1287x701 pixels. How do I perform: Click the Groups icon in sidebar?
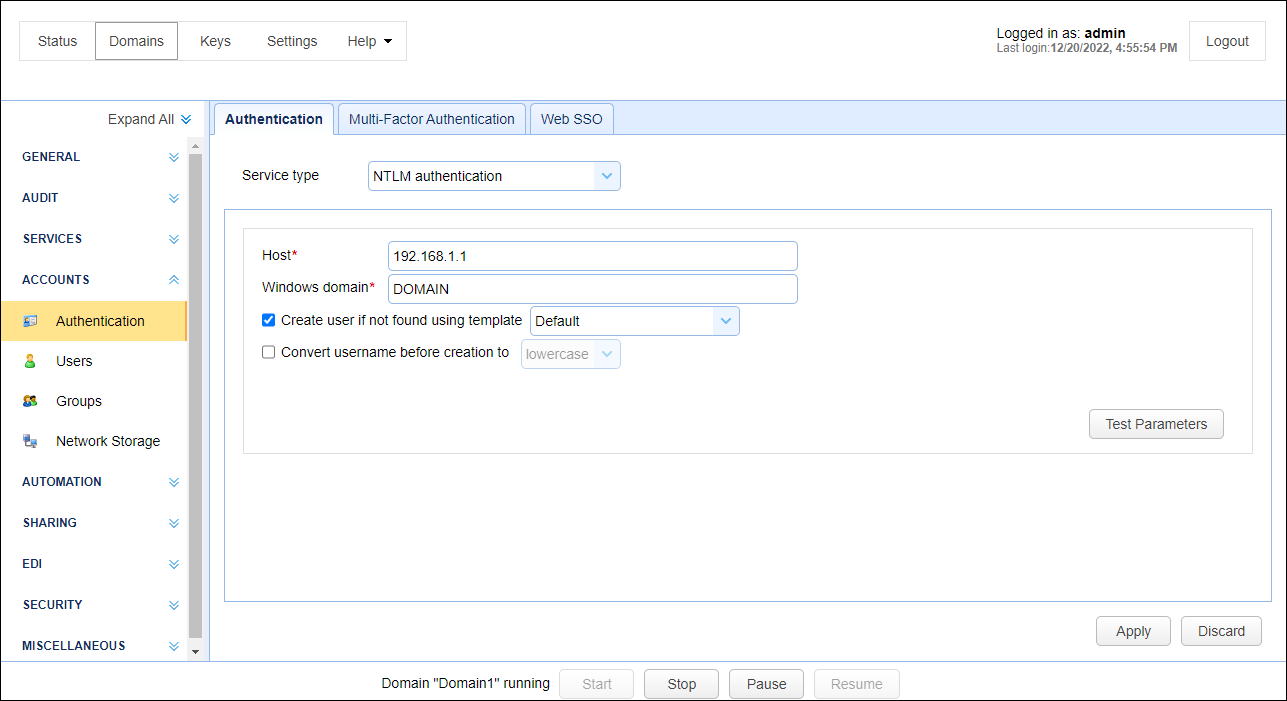(30, 401)
